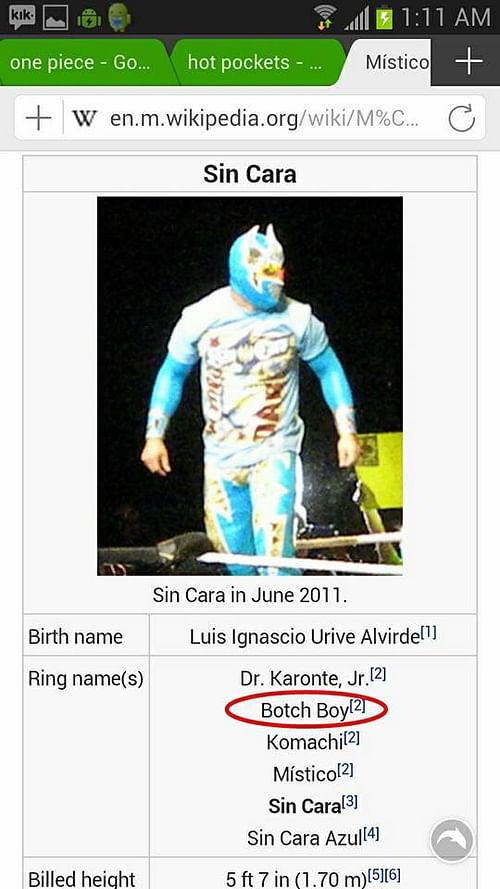Open the Sin Cara photo
This screenshot has width=500, height=889.
250,386
